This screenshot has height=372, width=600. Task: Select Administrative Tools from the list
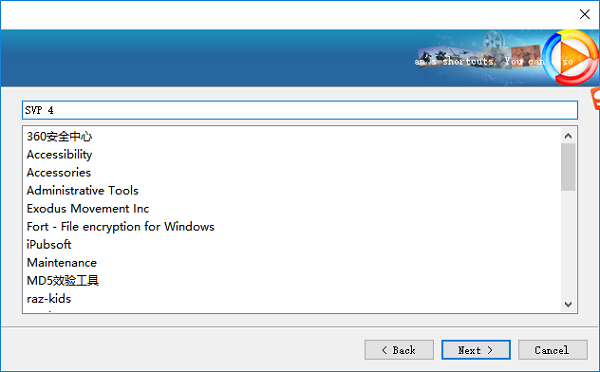pyautogui.click(x=82, y=191)
